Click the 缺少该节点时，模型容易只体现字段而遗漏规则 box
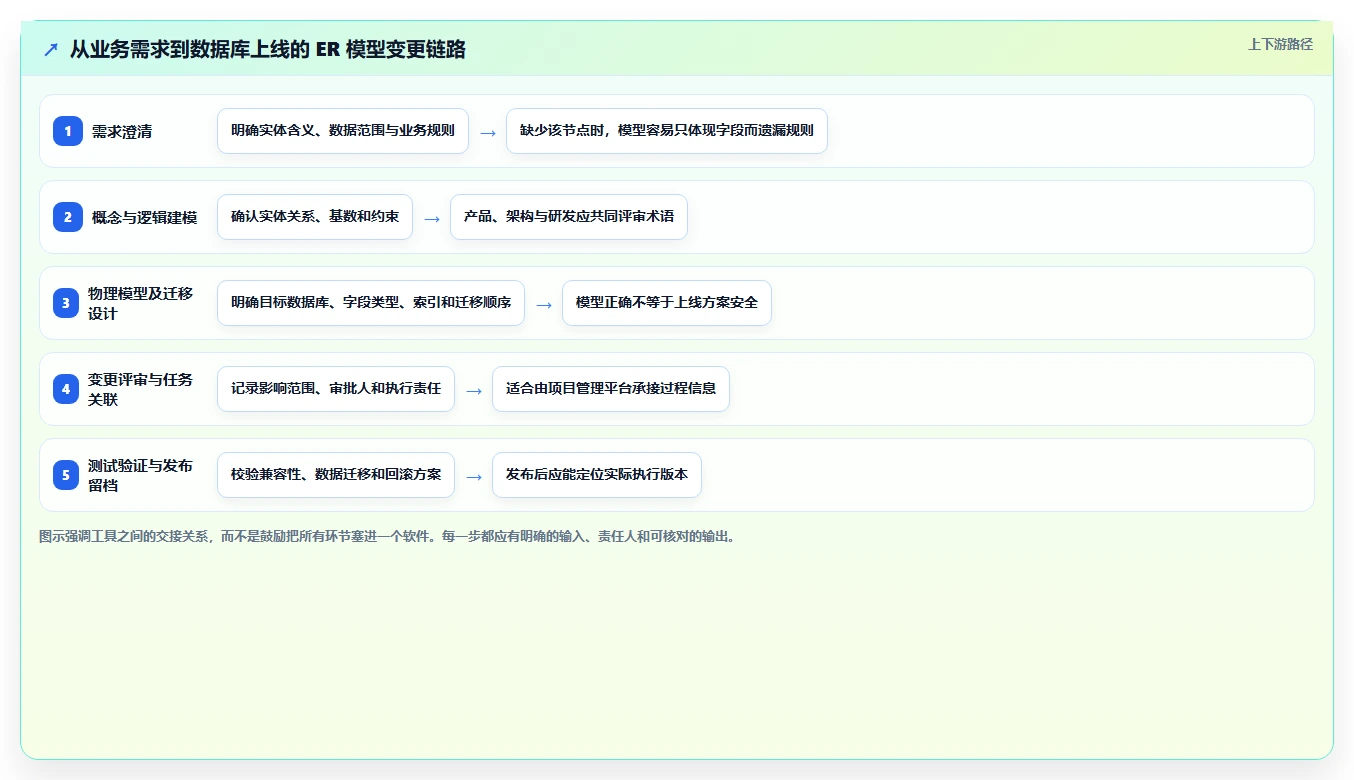This screenshot has width=1354, height=780. coord(667,131)
